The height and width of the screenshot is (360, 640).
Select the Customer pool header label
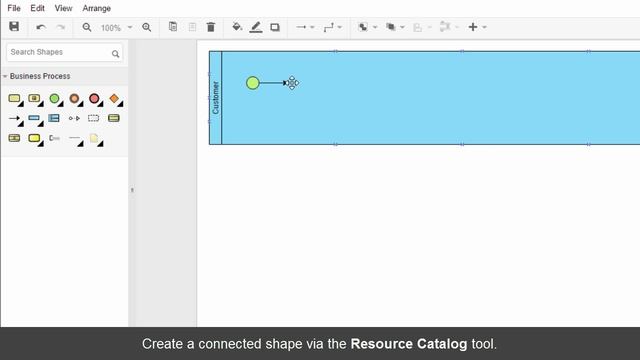click(216, 98)
